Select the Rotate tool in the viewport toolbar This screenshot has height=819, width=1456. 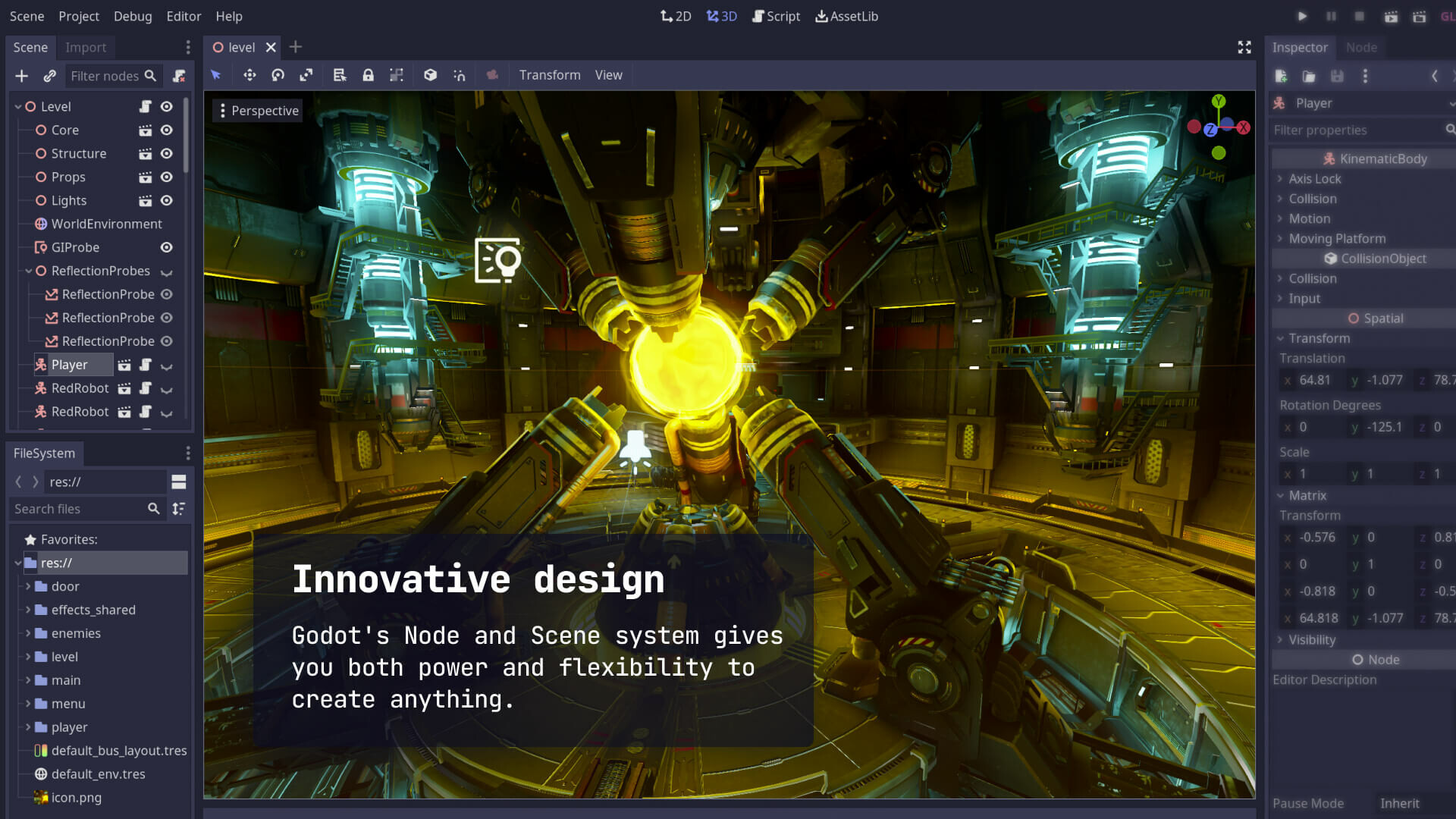click(x=278, y=75)
